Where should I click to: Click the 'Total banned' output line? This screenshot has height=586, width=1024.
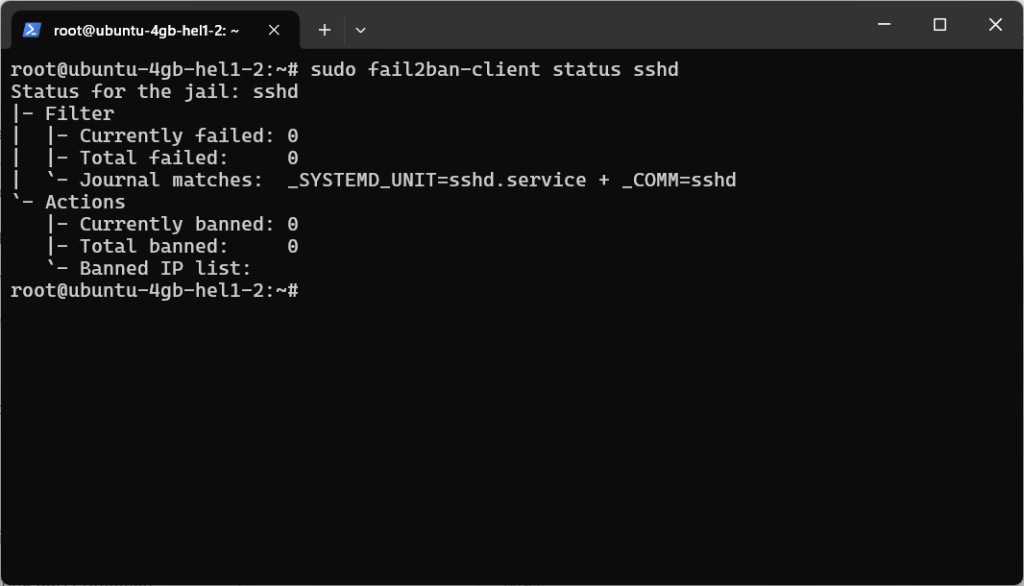coord(188,246)
